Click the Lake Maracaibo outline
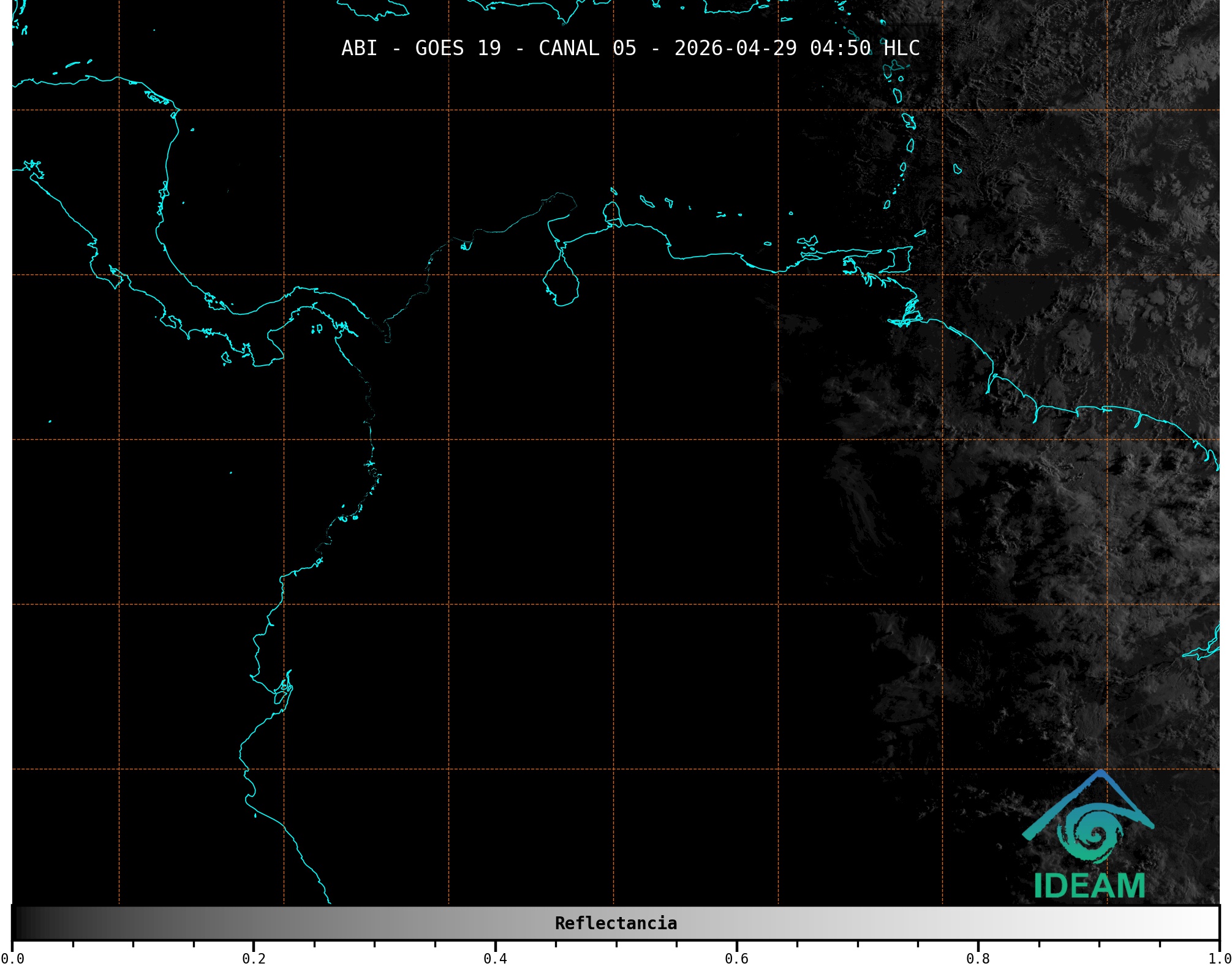1232x966 pixels. (x=561, y=281)
